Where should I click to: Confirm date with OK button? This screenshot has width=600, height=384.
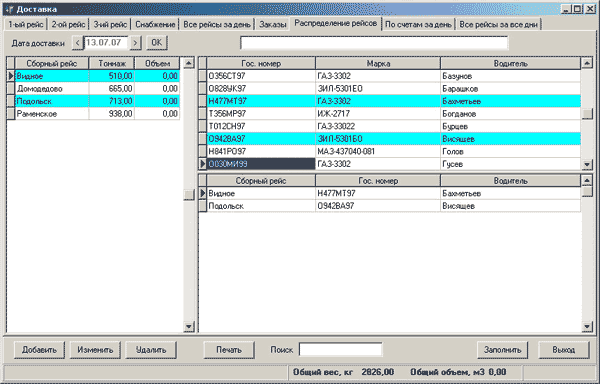(157, 43)
